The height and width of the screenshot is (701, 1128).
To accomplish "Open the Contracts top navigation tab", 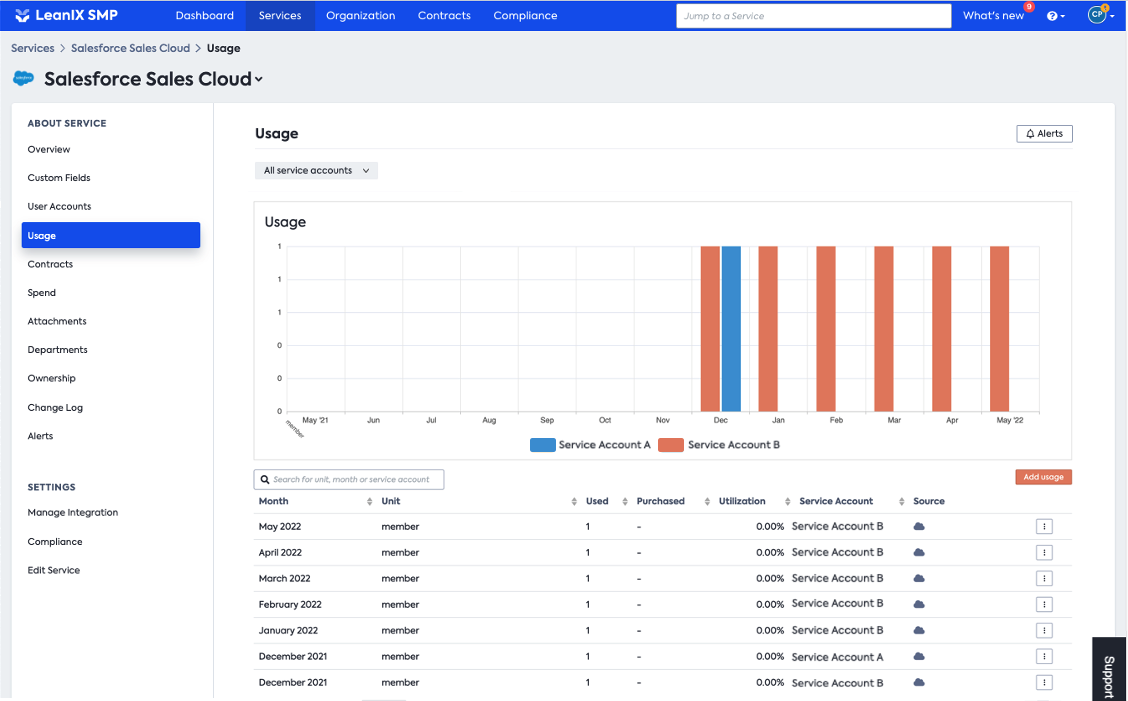I will point(444,15).
